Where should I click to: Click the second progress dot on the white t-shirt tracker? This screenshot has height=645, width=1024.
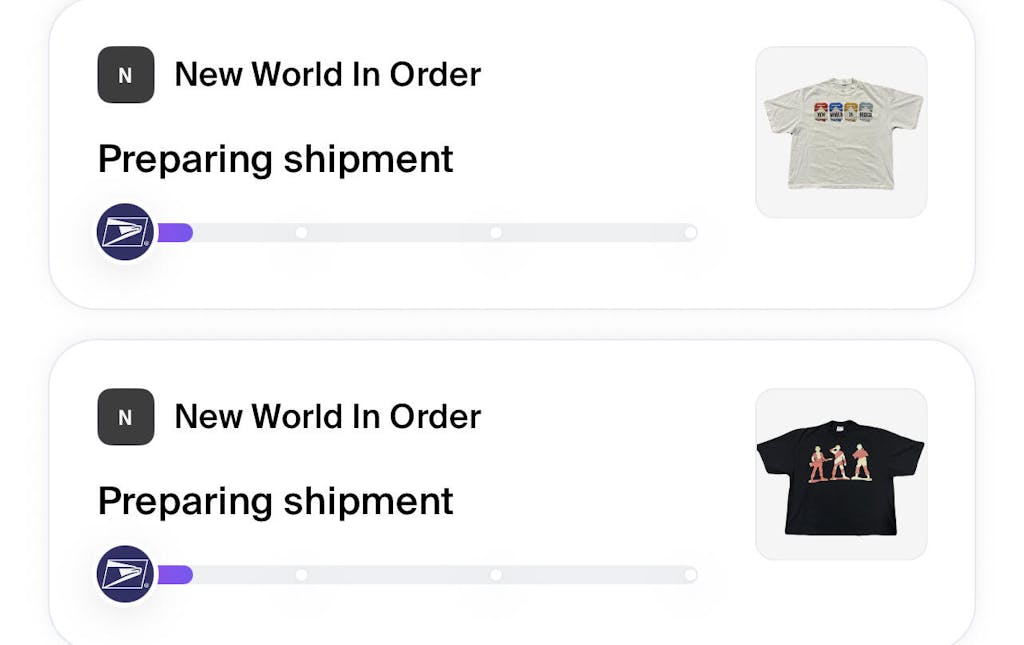pos(301,232)
